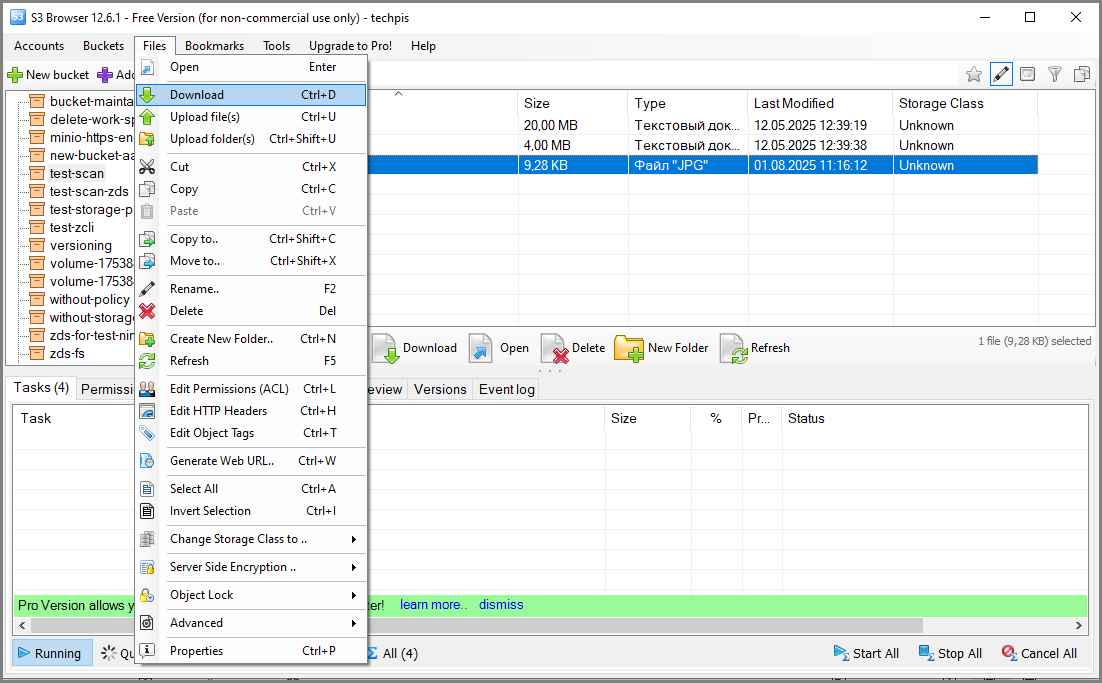Click the red X Delete icon in menu
The width and height of the screenshot is (1102, 683).
point(147,311)
